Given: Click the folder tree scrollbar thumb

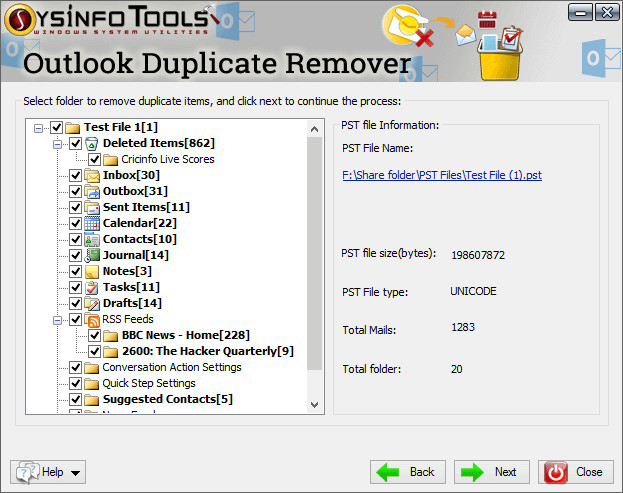Looking at the screenshot, I should point(314,253).
